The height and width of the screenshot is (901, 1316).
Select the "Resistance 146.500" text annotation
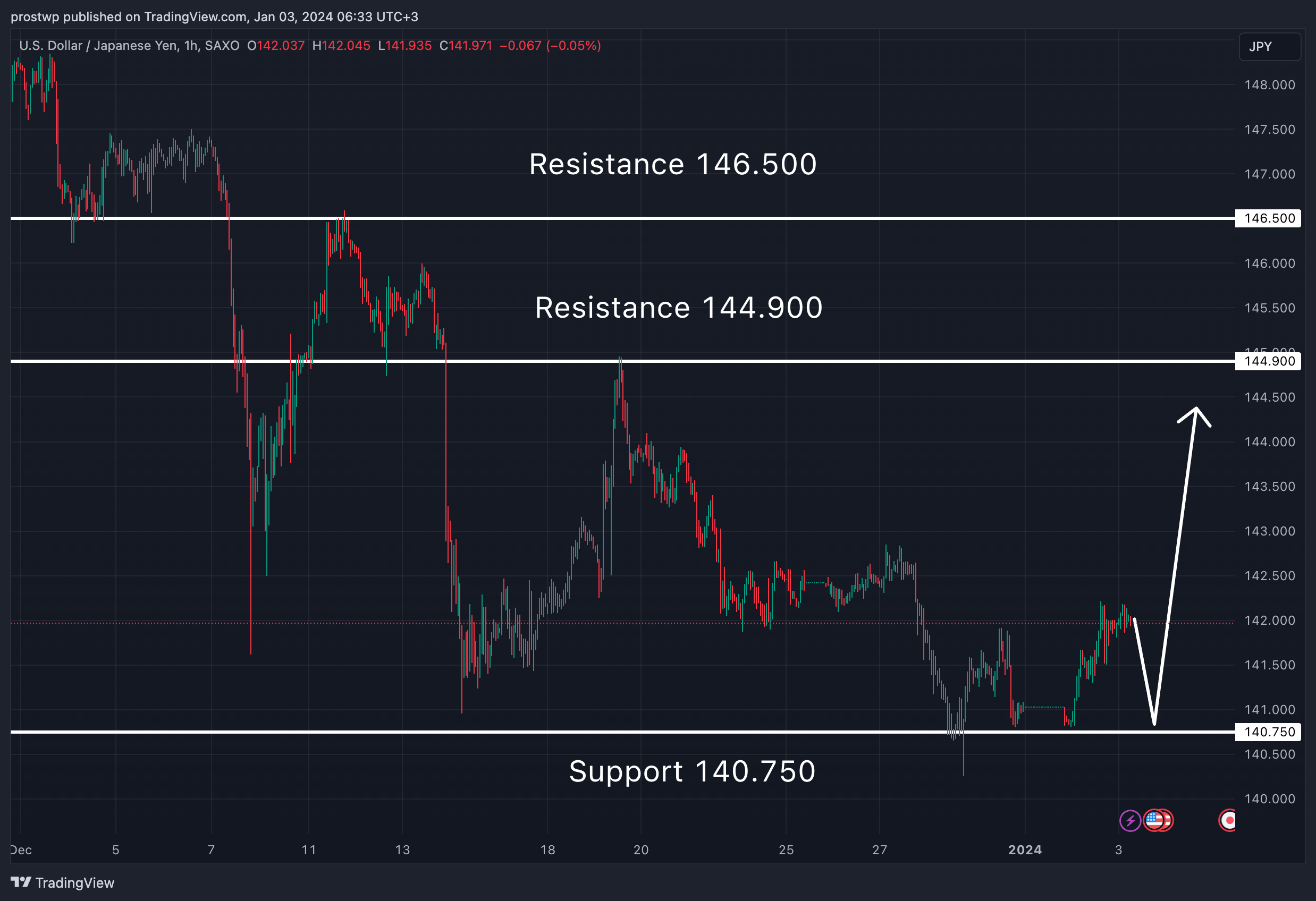coord(673,164)
